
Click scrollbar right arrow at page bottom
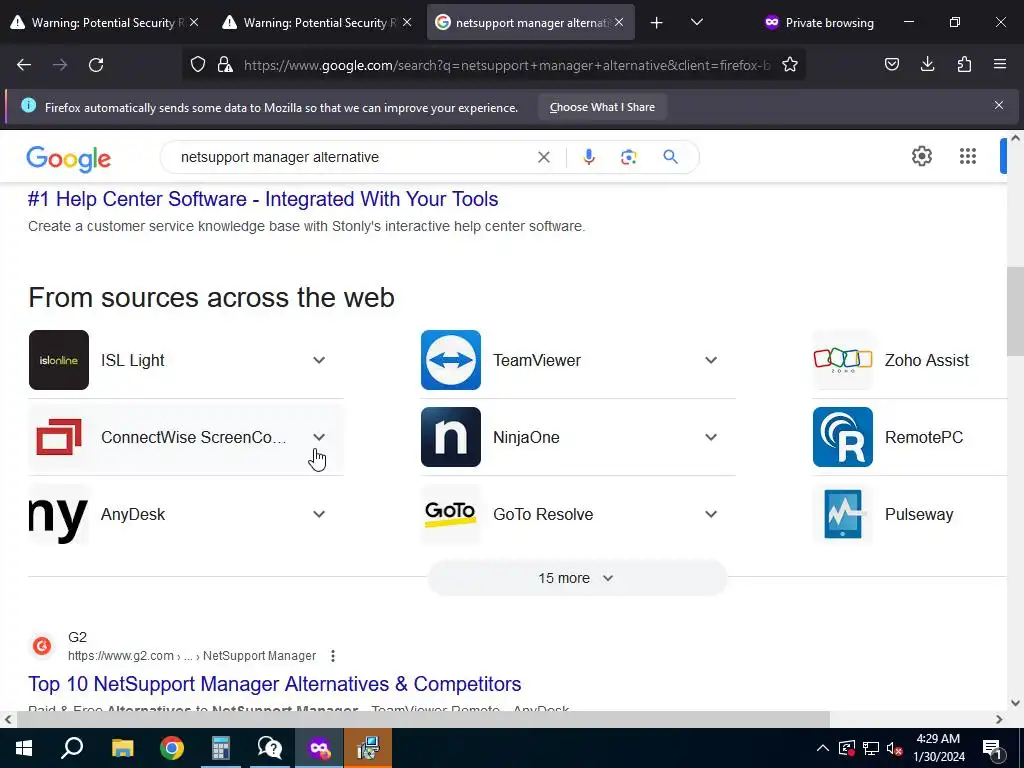click(999, 719)
